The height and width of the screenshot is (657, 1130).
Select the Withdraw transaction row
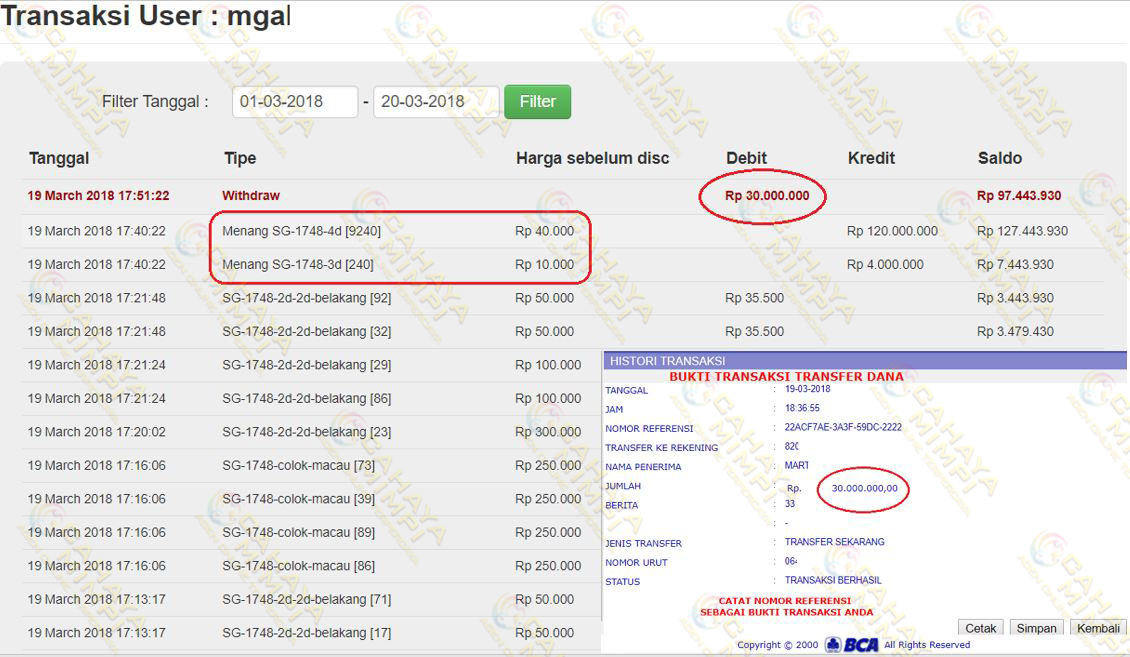point(251,196)
